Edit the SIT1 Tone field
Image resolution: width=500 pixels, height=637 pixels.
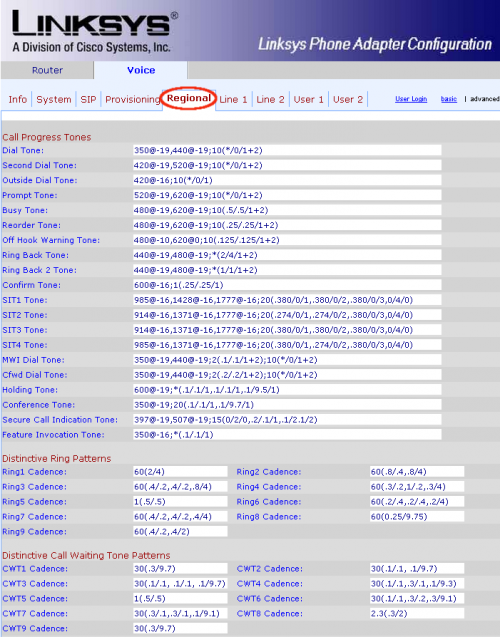[x=287, y=300]
